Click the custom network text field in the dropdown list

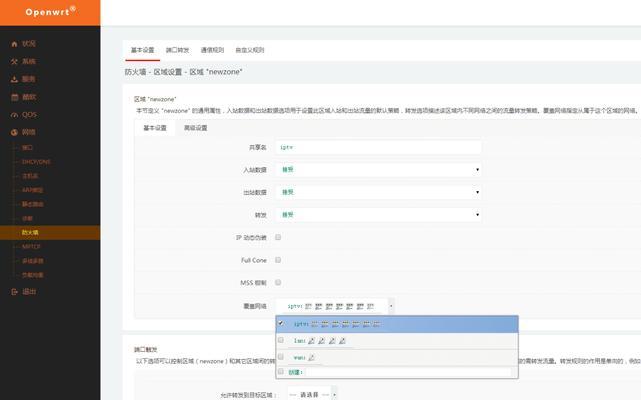pyautogui.click(x=409, y=372)
